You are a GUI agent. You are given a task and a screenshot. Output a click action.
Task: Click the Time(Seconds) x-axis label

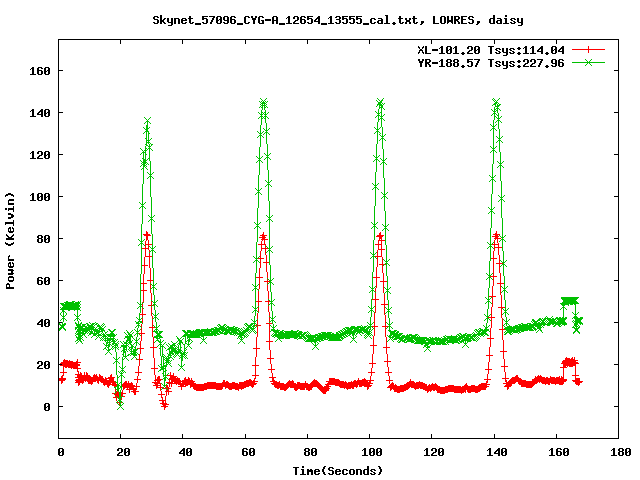[x=338, y=471]
